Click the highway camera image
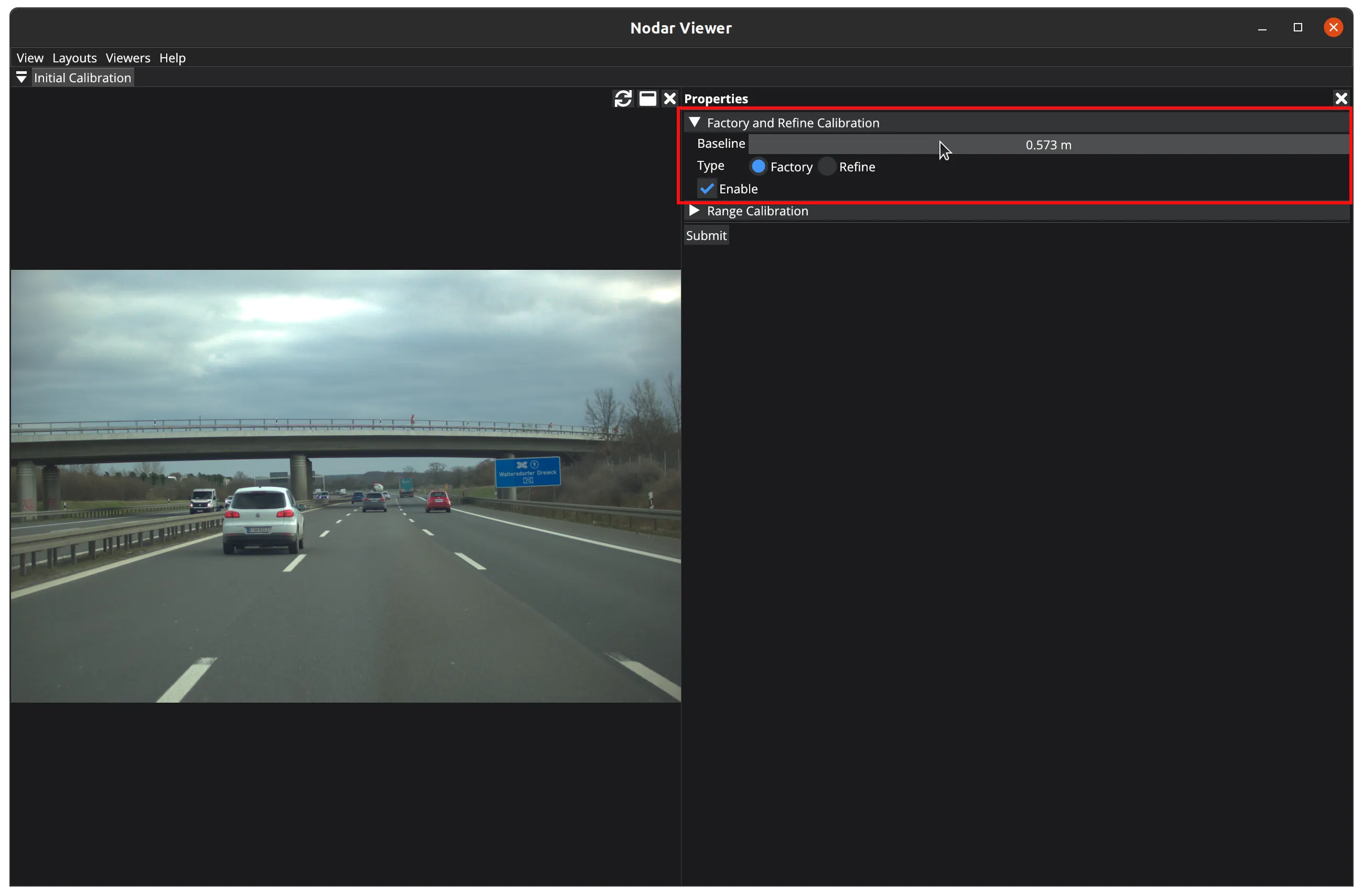Image resolution: width=1363 pixels, height=896 pixels. coord(345,486)
